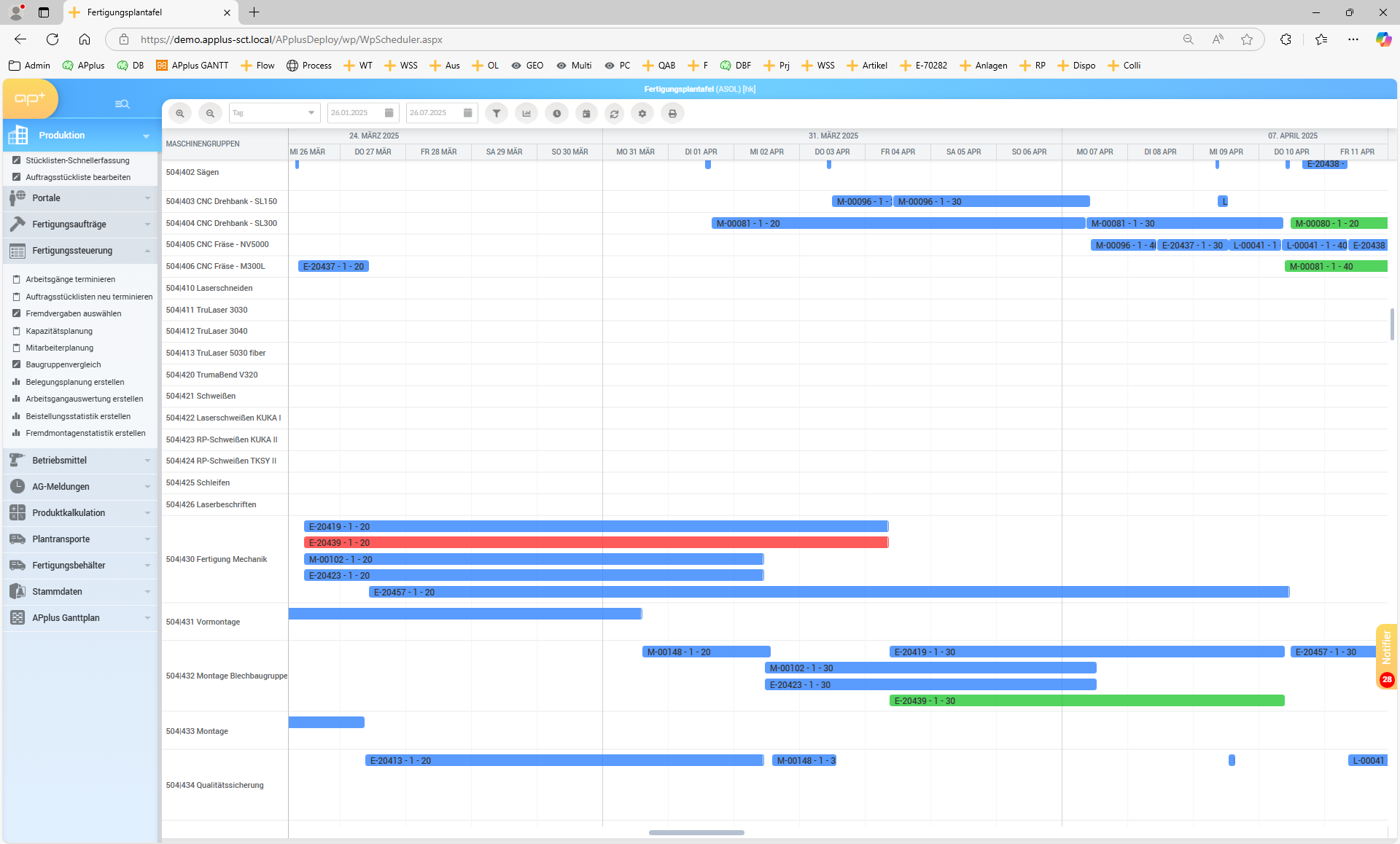Open the APlus GANTT bookmark
The image size is (1400, 844).
pyautogui.click(x=192, y=66)
